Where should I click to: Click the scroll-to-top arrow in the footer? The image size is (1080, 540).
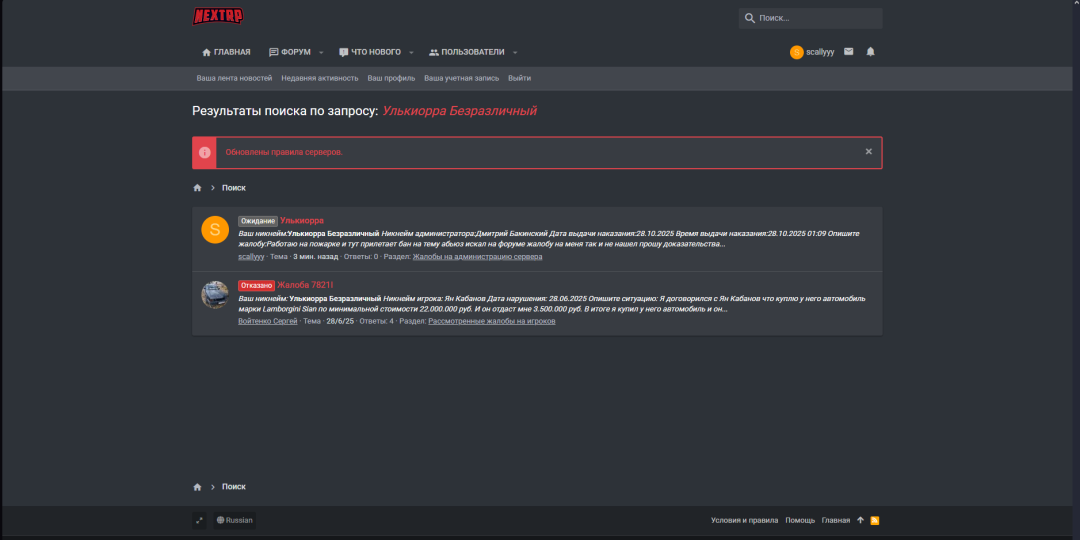(x=860, y=520)
